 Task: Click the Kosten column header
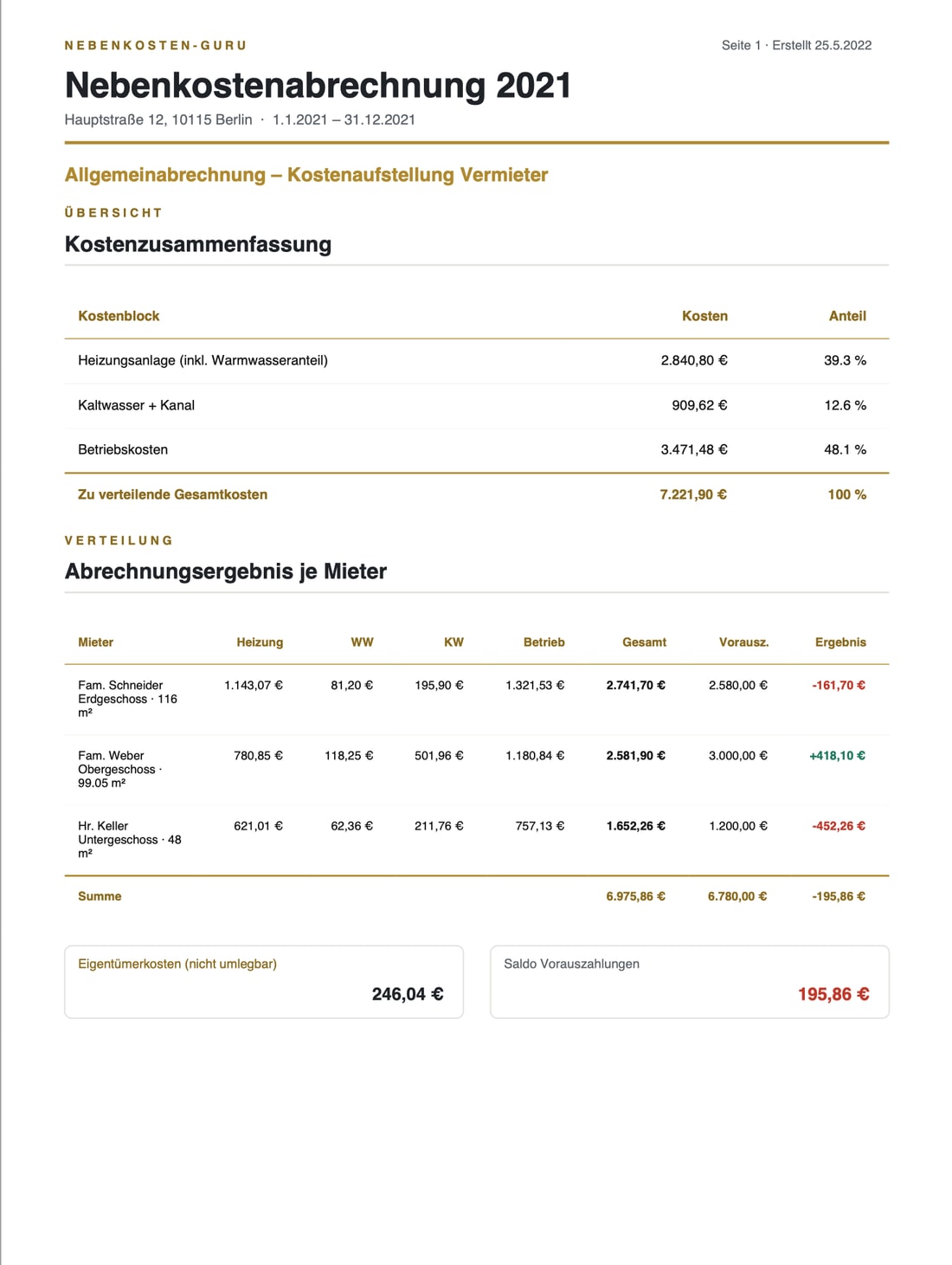[x=704, y=316]
